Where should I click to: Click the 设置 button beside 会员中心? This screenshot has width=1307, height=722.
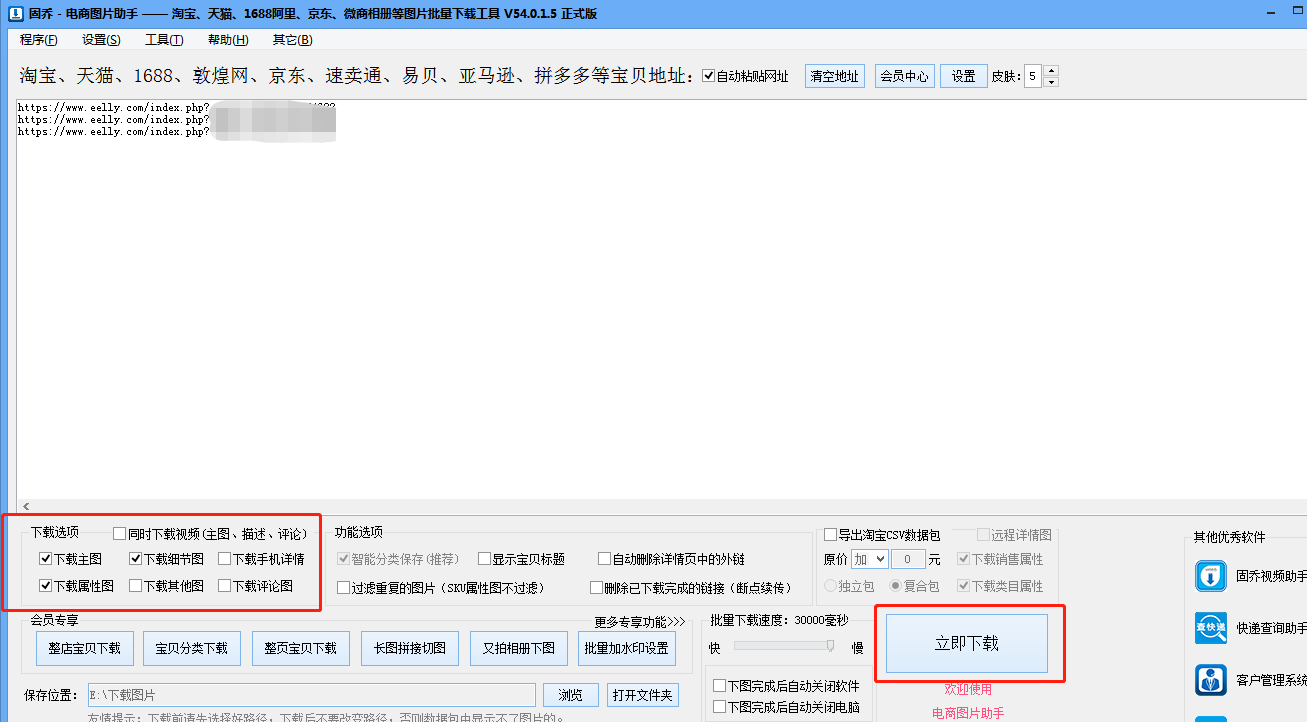(964, 76)
